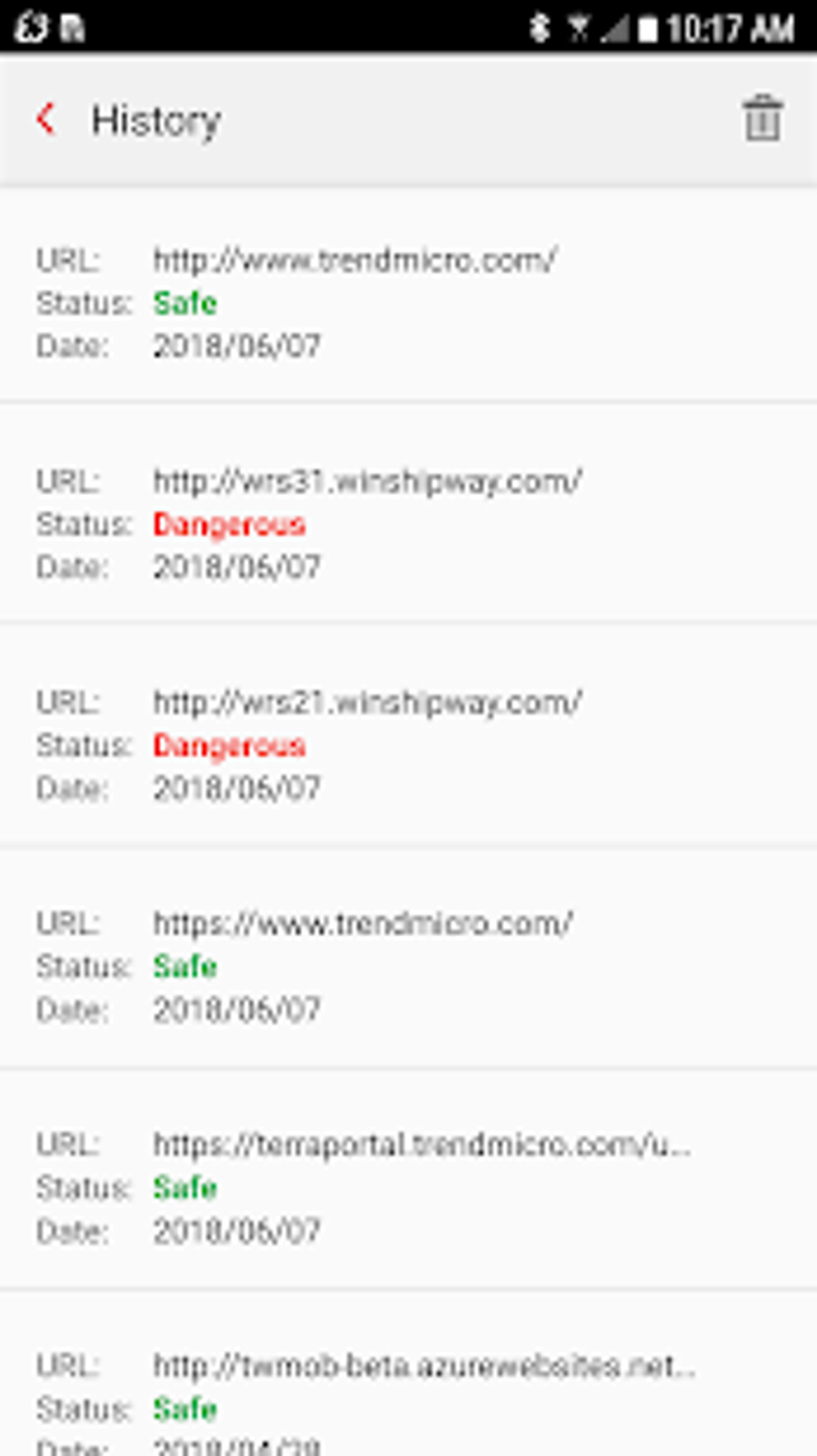Tap Safe status of terraportal entry

point(185,1188)
